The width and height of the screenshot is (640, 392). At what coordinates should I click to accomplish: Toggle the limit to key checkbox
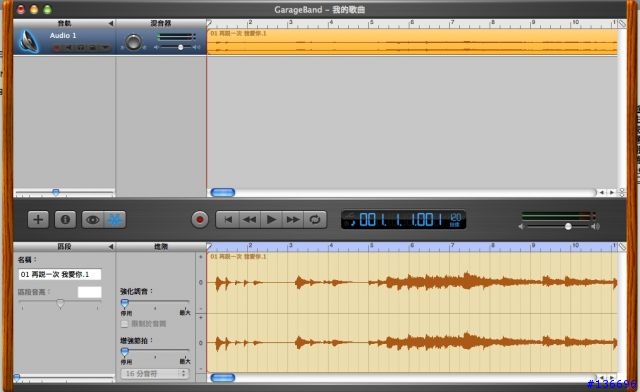(124, 324)
